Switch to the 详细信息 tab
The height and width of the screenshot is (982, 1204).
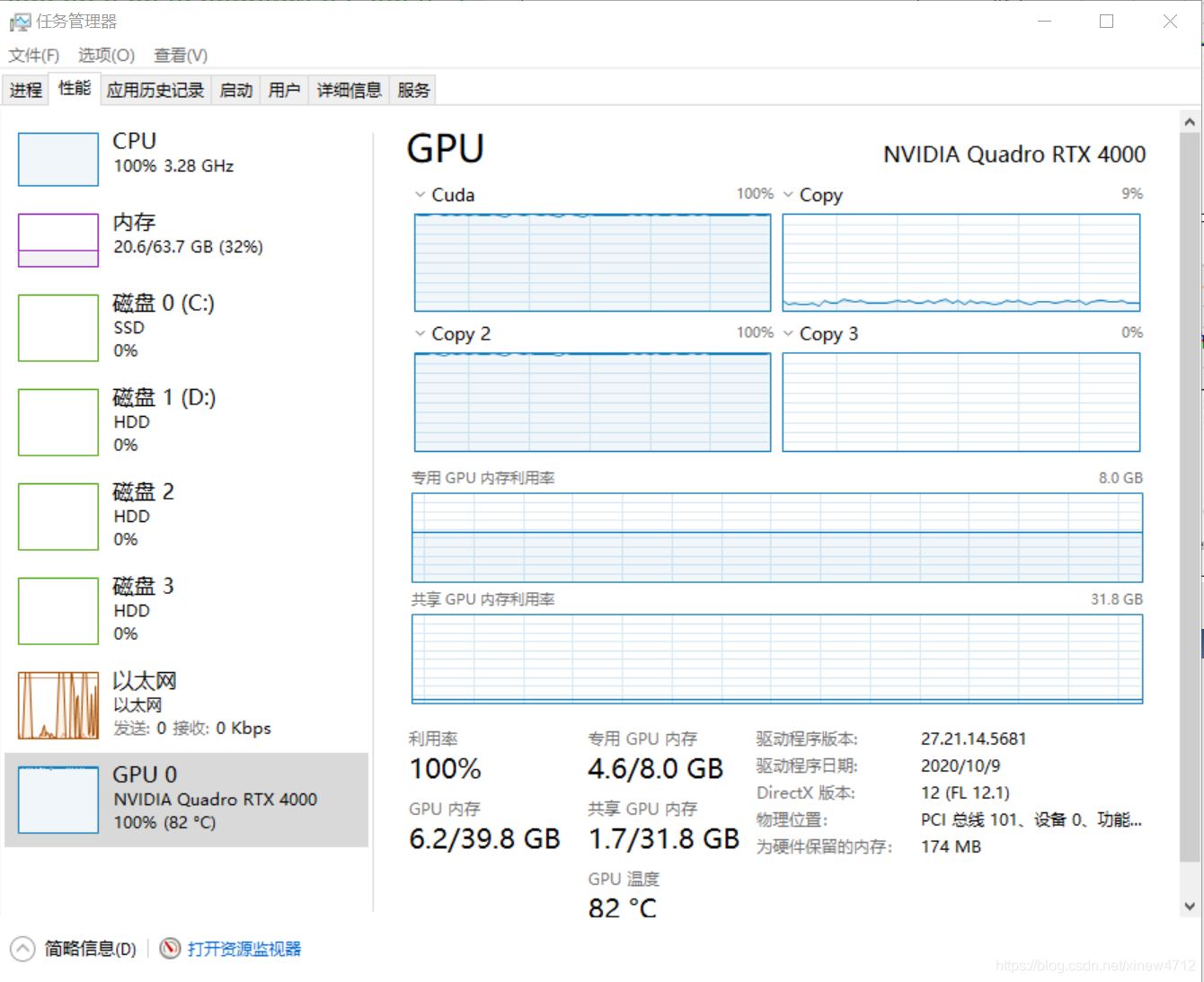350,90
